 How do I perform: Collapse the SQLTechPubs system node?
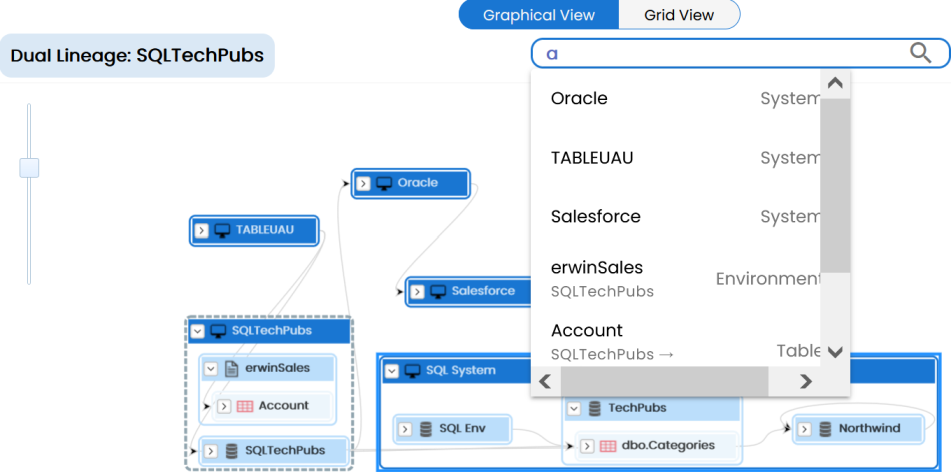coord(197,331)
